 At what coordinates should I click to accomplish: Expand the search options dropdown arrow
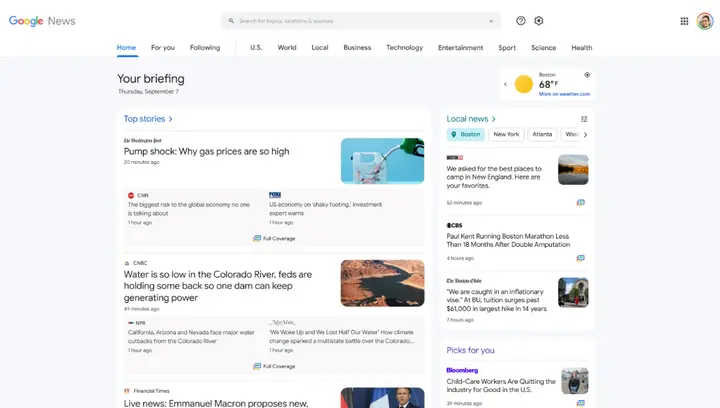click(x=491, y=21)
